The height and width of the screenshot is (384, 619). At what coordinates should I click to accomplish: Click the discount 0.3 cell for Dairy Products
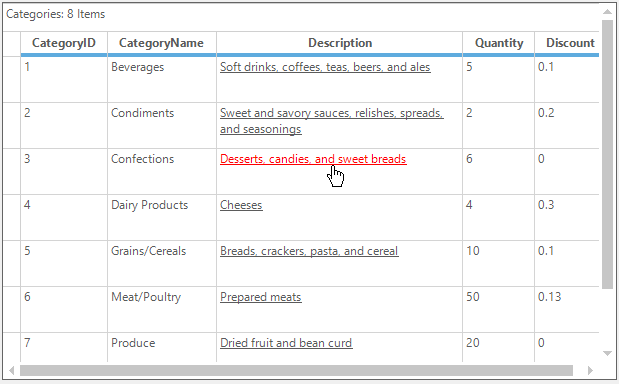coord(567,218)
